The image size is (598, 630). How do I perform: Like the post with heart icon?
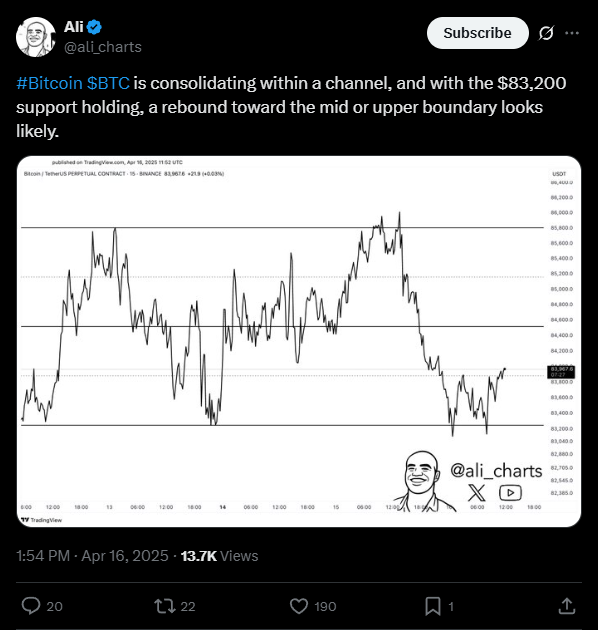(299, 606)
